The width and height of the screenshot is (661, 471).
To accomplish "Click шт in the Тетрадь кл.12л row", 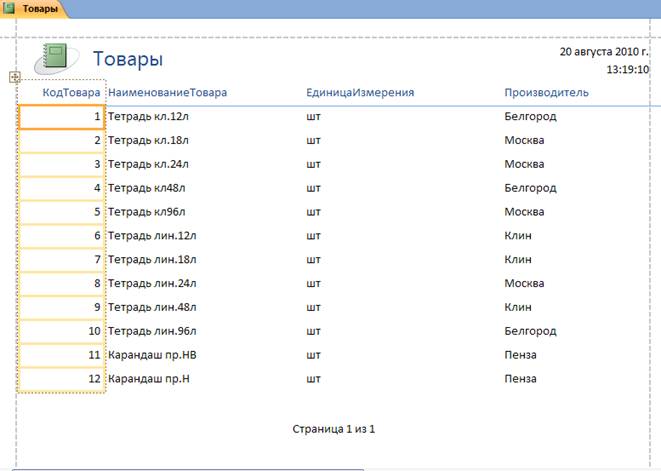I will click(313, 116).
